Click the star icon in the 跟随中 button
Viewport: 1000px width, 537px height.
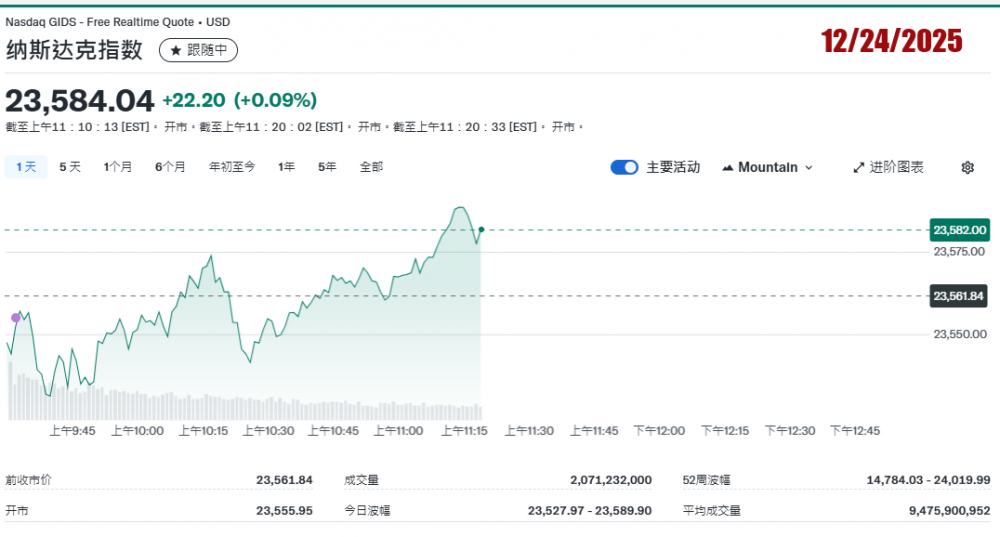[175, 50]
